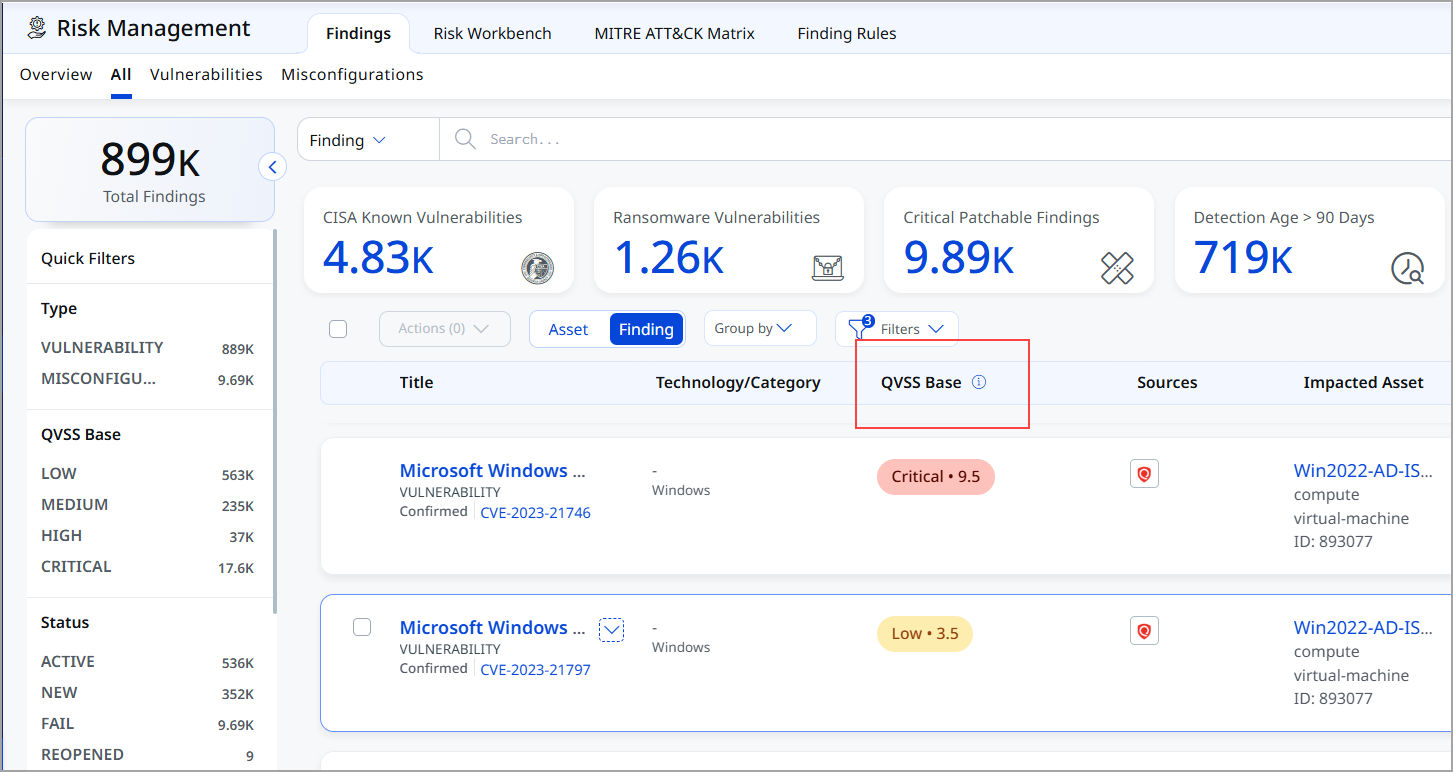The width and height of the screenshot is (1453, 772).
Task: Click the QVSS Base info icon
Action: coord(979,382)
